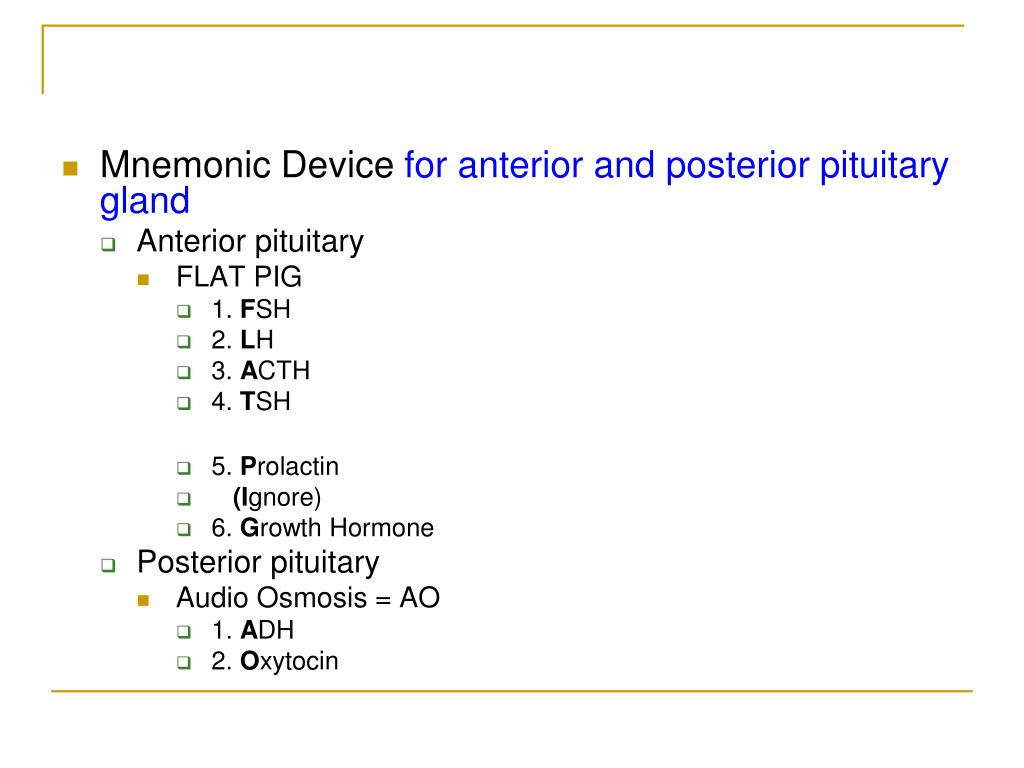Click the checkbox-style bullet beside 2. LH

[x=184, y=342]
